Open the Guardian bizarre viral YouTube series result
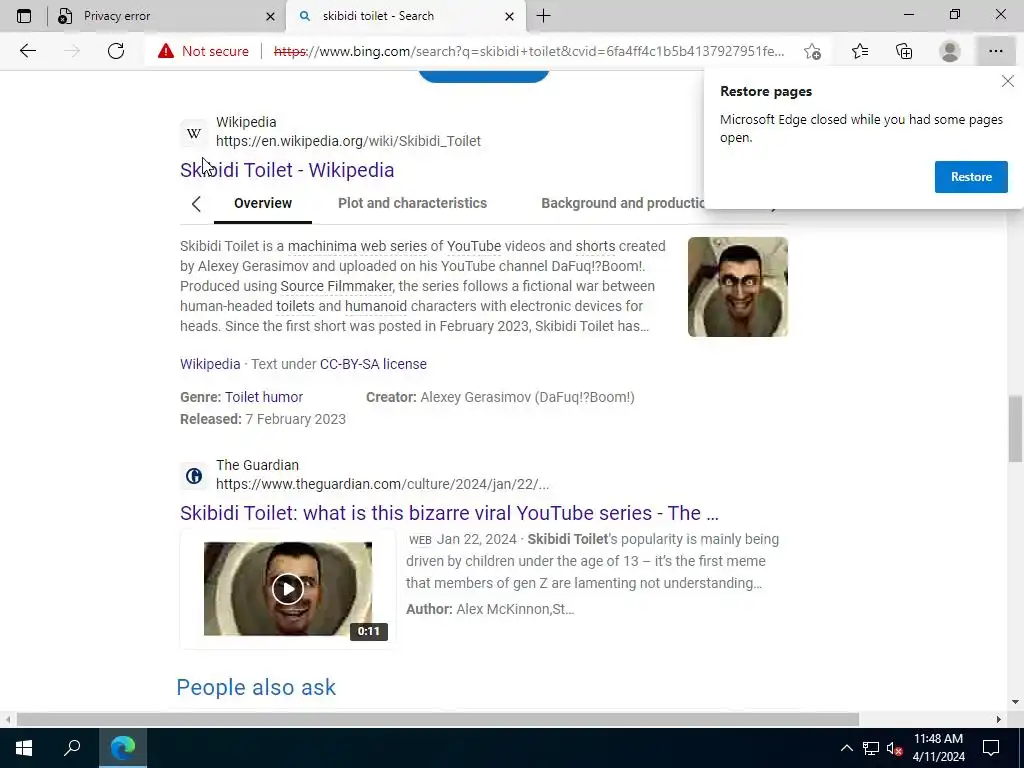This screenshot has height=768, width=1024. [449, 513]
